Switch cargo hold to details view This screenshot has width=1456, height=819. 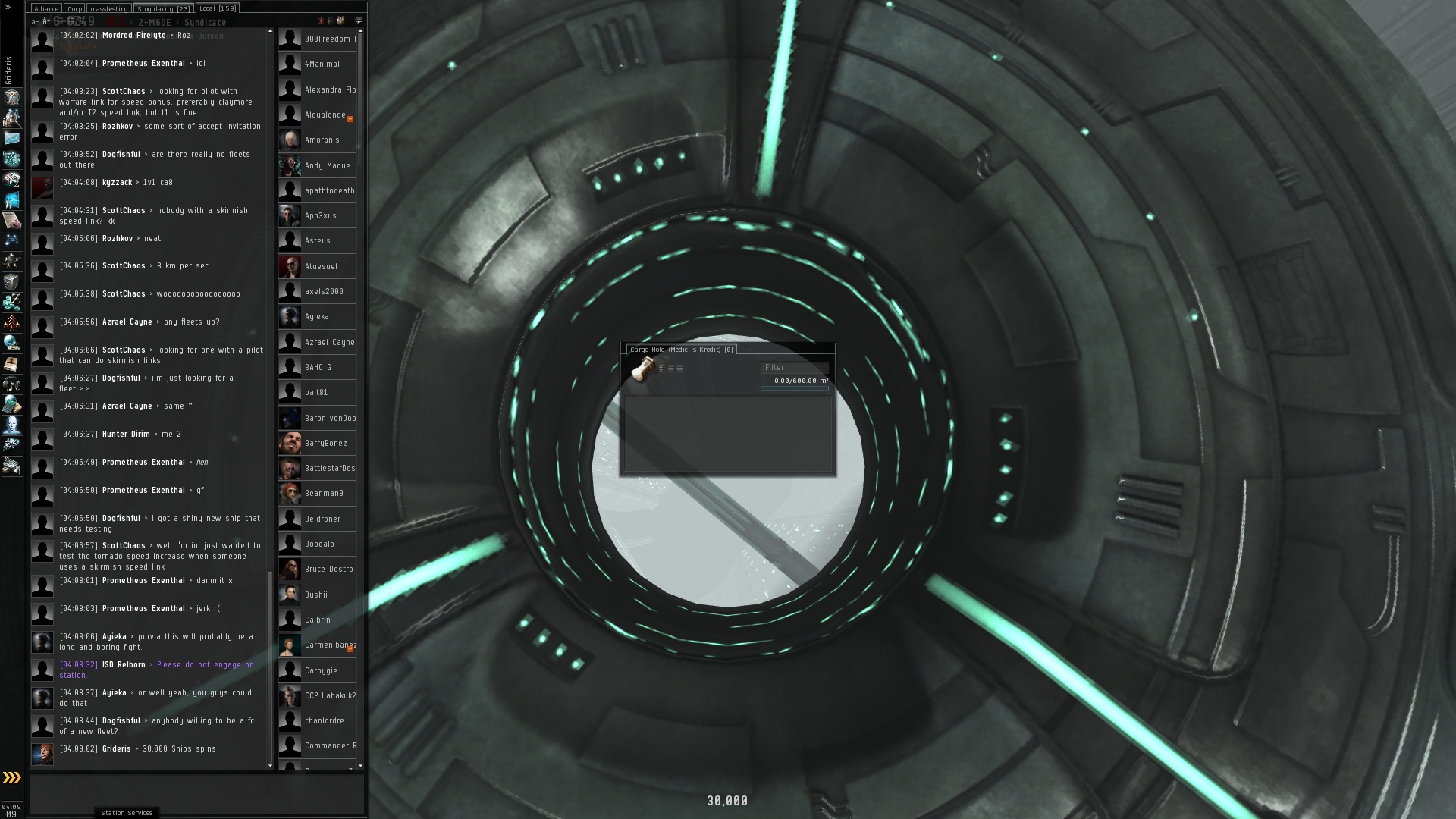point(670,368)
